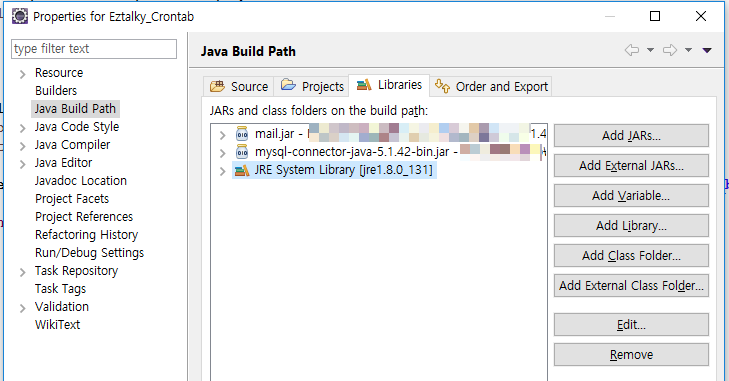Click the Remove button
The image size is (729, 381).
pyautogui.click(x=631, y=355)
